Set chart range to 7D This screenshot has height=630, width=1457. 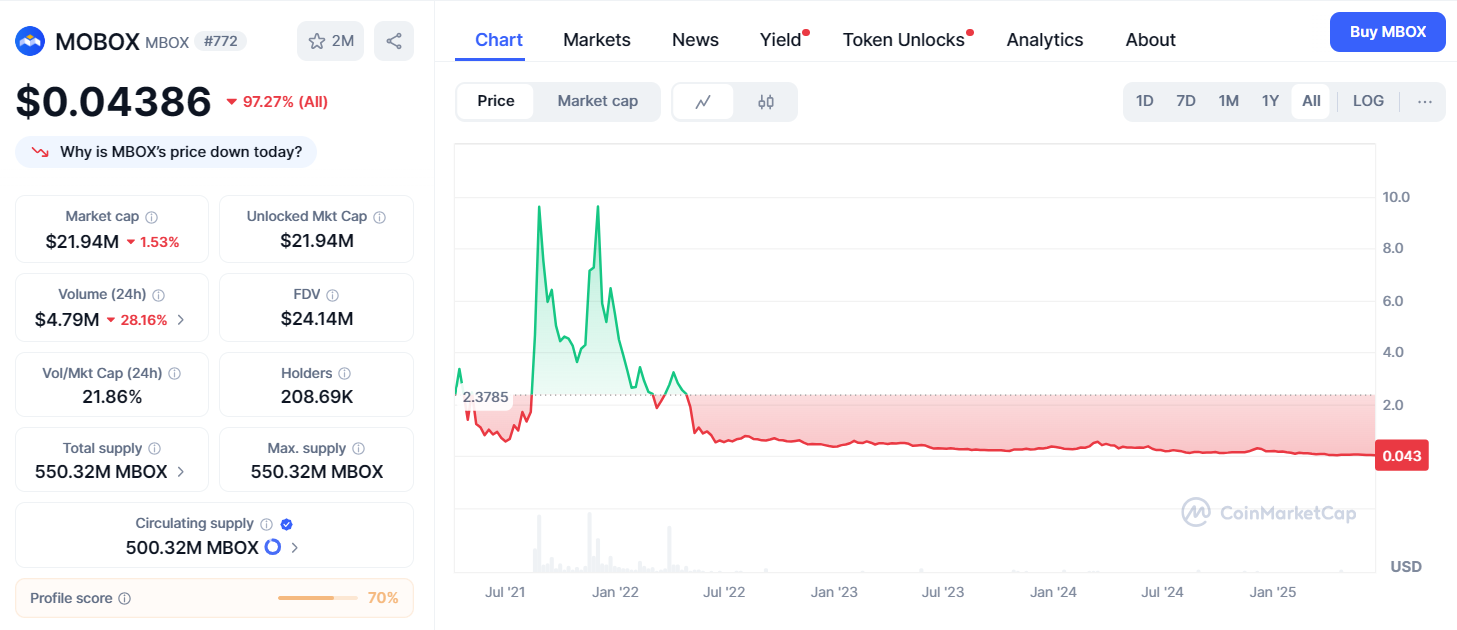(x=1186, y=101)
